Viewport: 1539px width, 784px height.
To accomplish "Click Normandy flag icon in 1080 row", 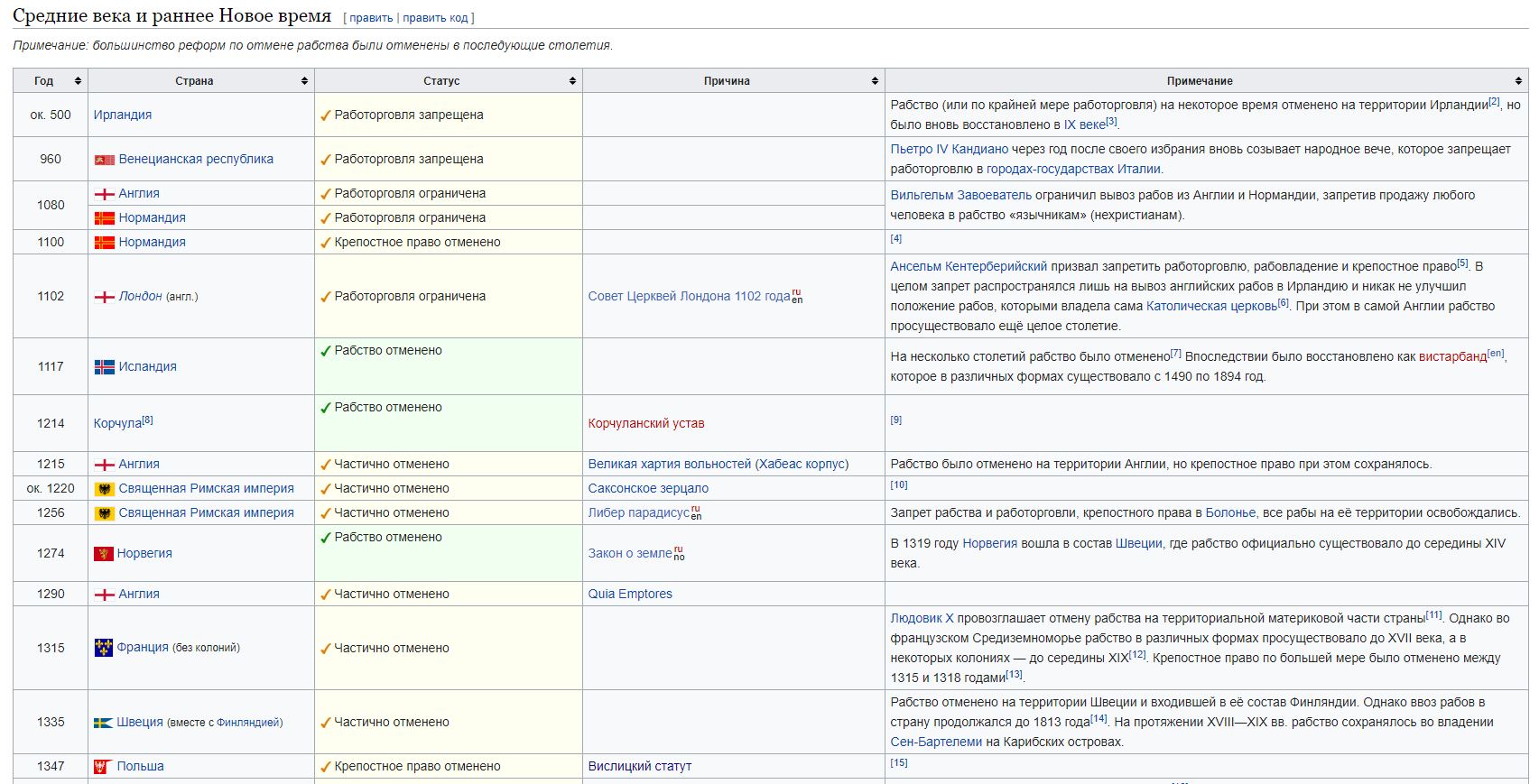I will (105, 218).
